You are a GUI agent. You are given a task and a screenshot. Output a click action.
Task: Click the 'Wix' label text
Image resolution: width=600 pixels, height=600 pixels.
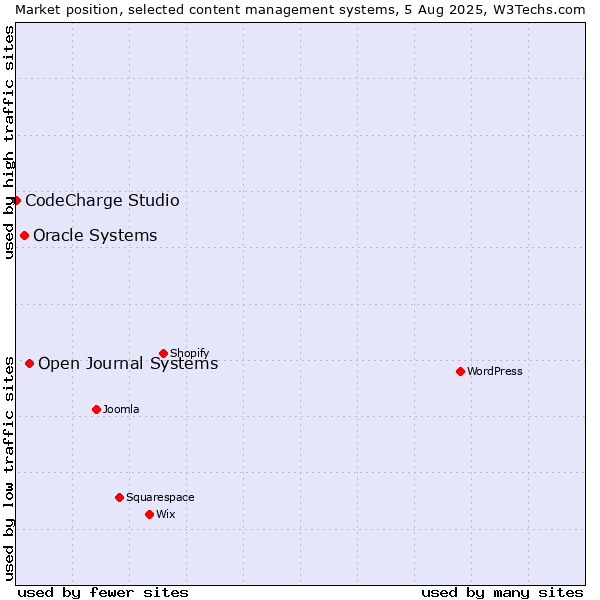tap(165, 514)
